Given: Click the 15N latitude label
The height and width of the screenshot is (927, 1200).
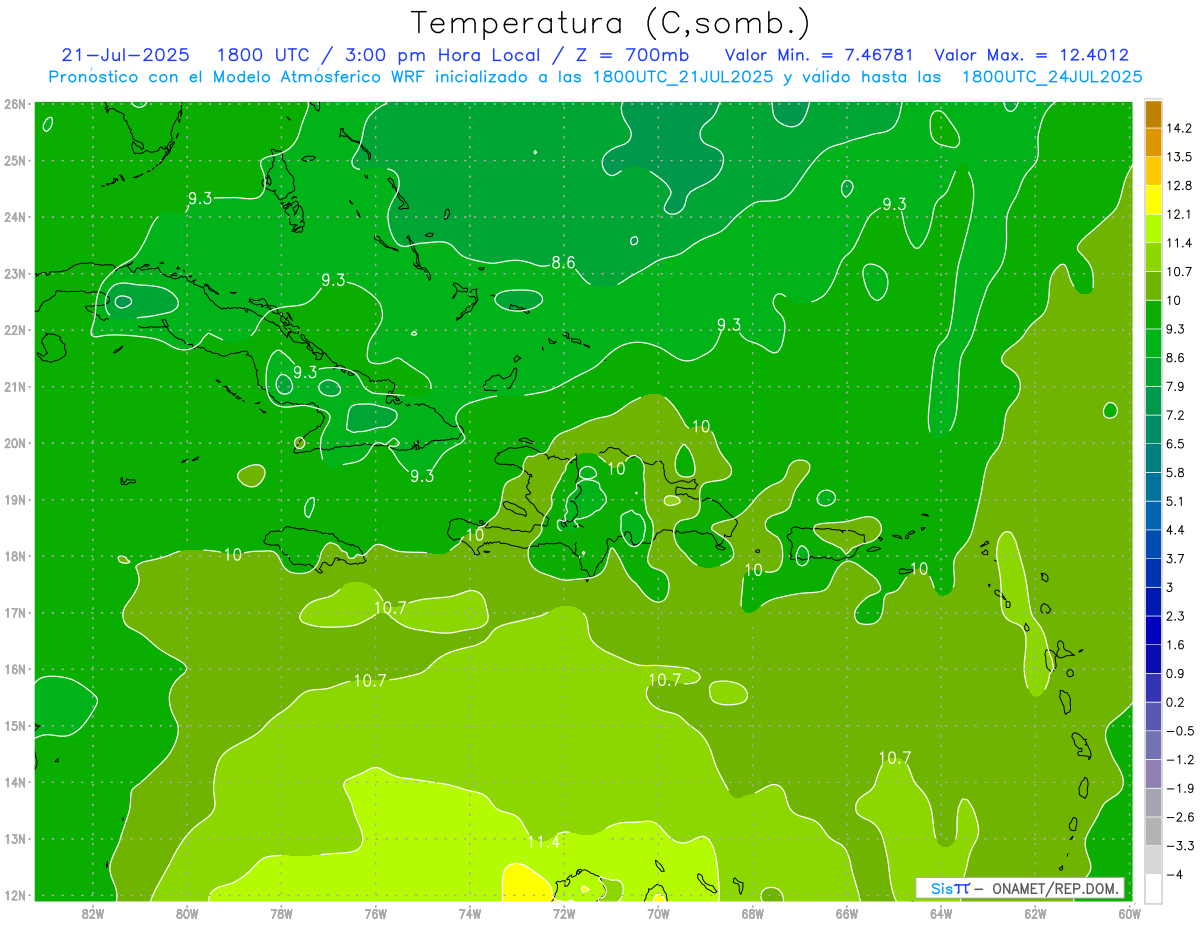Looking at the screenshot, I should click(15, 725).
